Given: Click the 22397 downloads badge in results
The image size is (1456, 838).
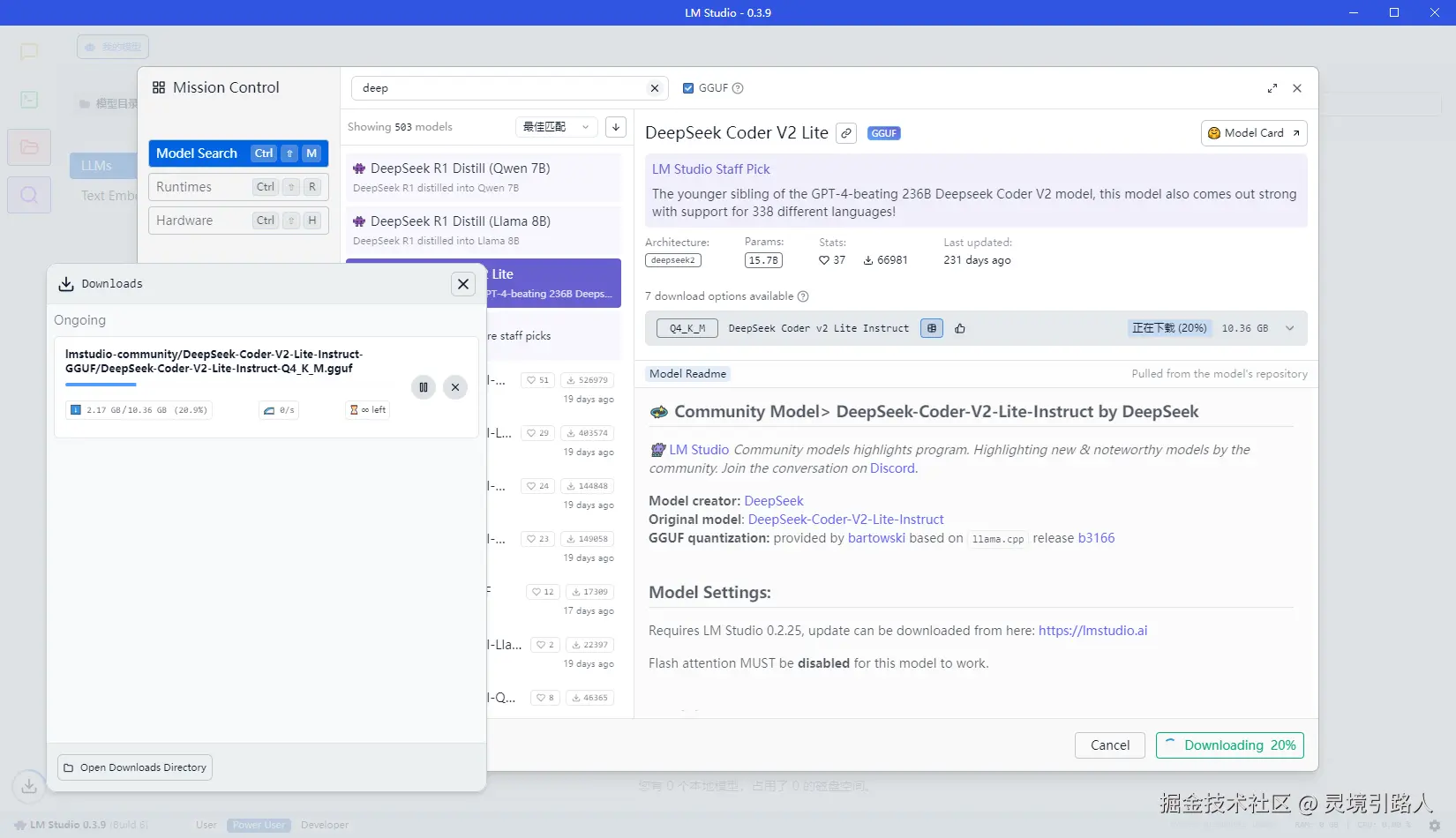Looking at the screenshot, I should pyautogui.click(x=590, y=645).
